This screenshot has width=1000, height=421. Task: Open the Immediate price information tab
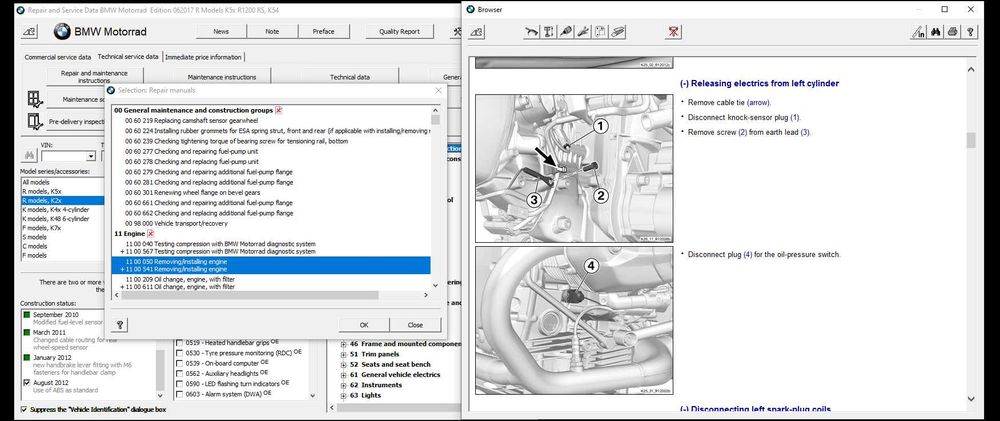coord(203,57)
